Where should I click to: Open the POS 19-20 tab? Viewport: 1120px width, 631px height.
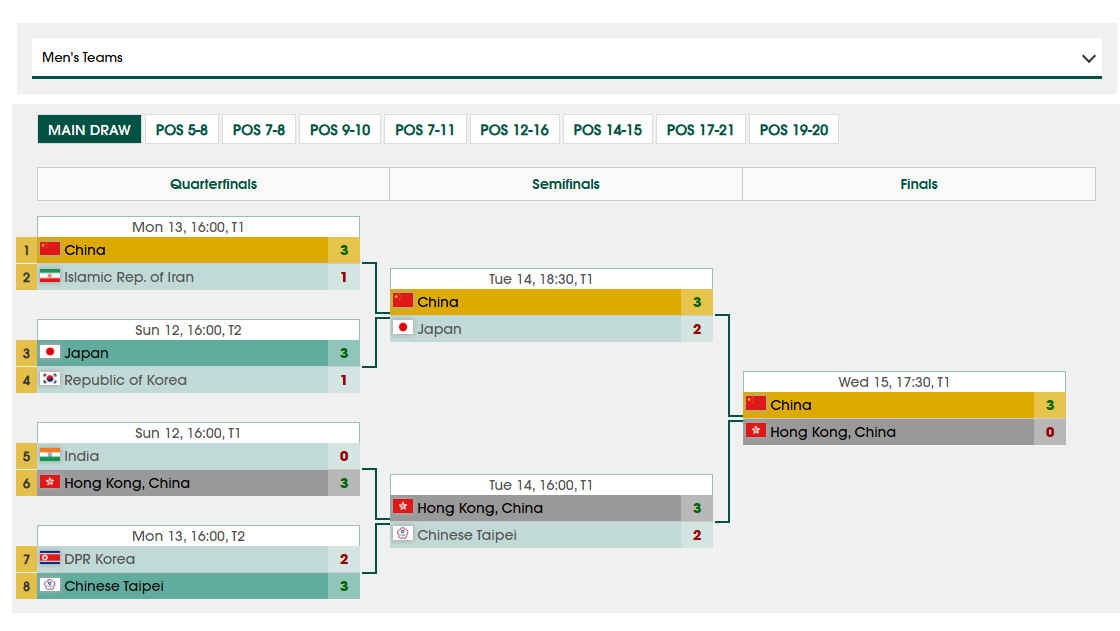click(794, 129)
